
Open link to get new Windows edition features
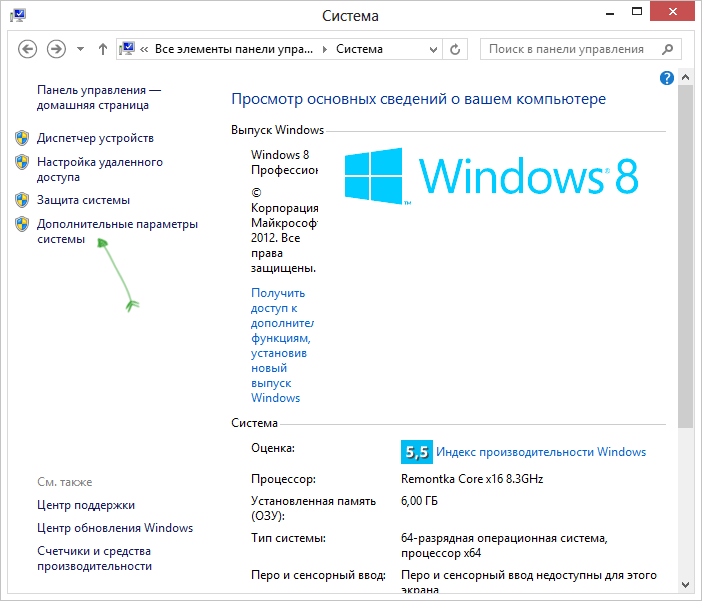click(x=281, y=345)
